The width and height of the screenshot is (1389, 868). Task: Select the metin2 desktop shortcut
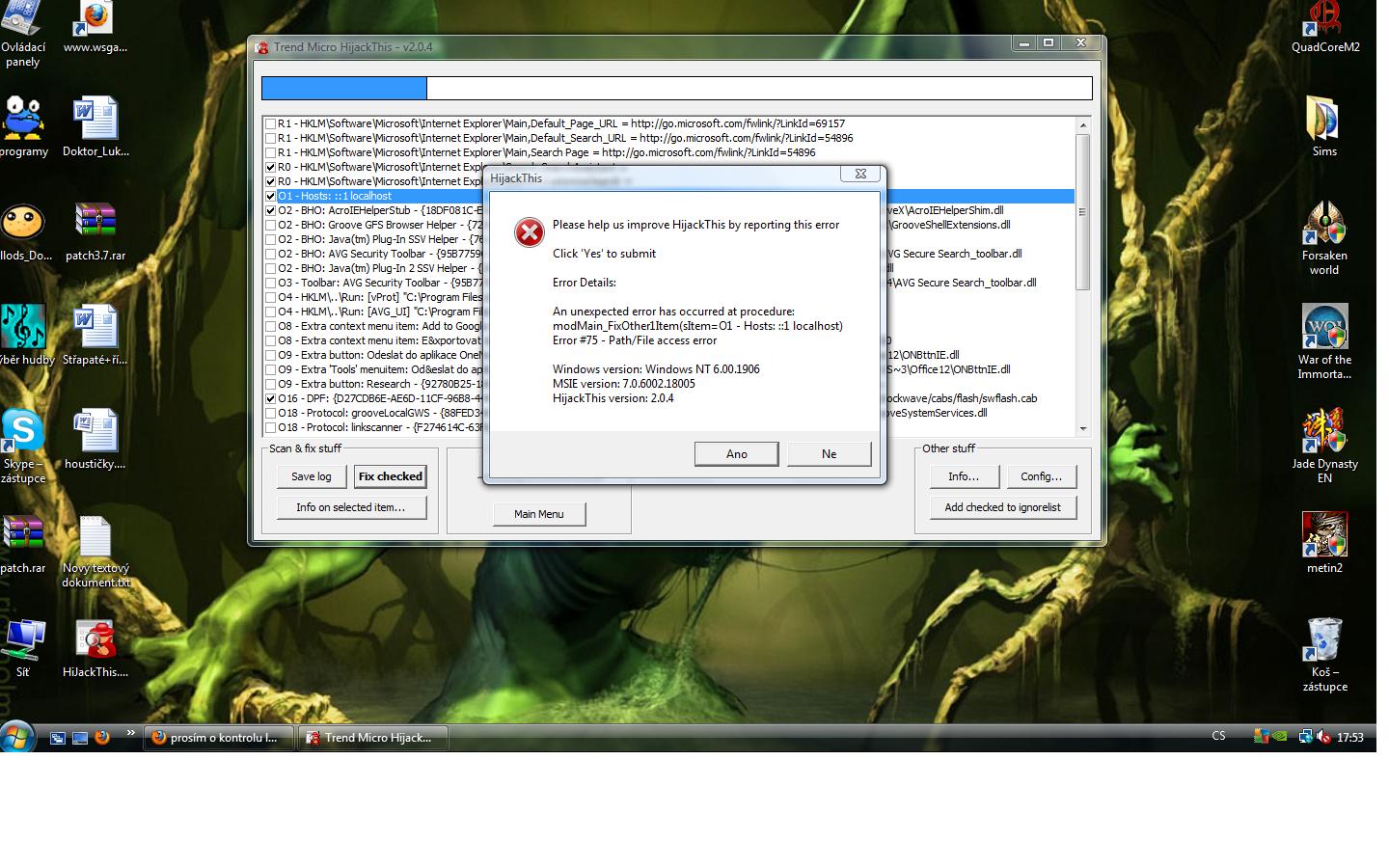click(1324, 544)
